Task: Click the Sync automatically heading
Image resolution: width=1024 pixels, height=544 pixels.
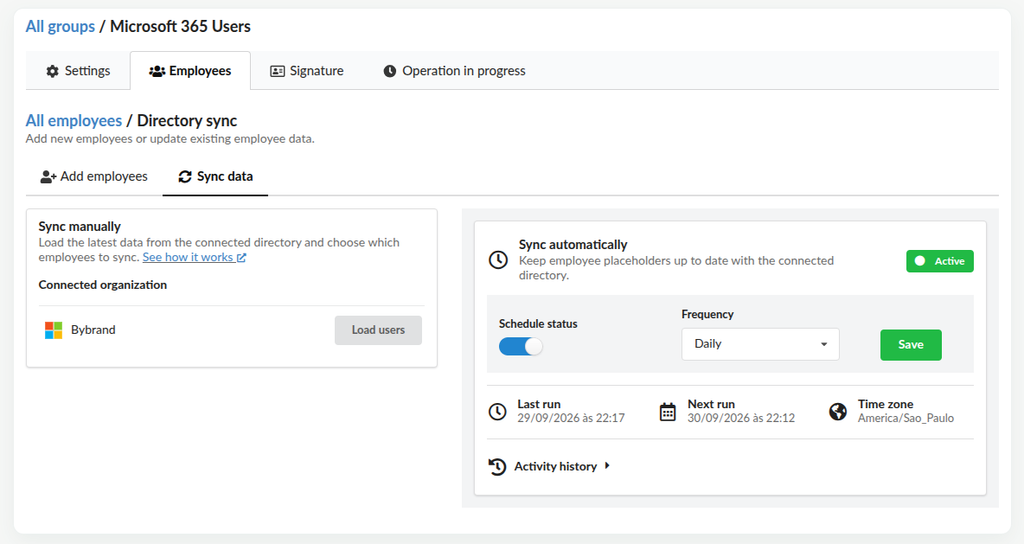Action: click(x=573, y=245)
